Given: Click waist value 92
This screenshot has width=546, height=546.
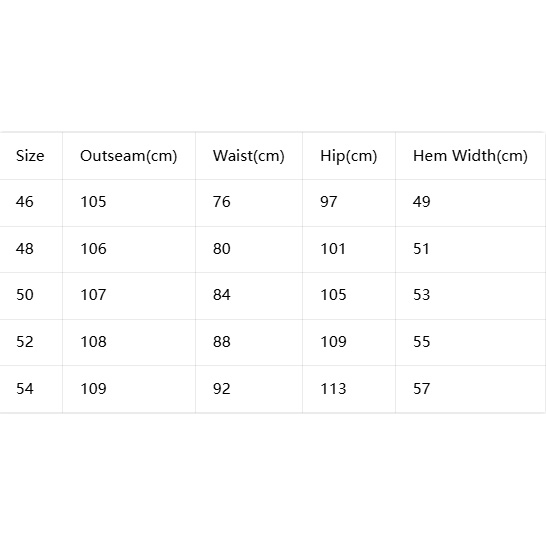Looking at the screenshot, I should coord(221,389).
